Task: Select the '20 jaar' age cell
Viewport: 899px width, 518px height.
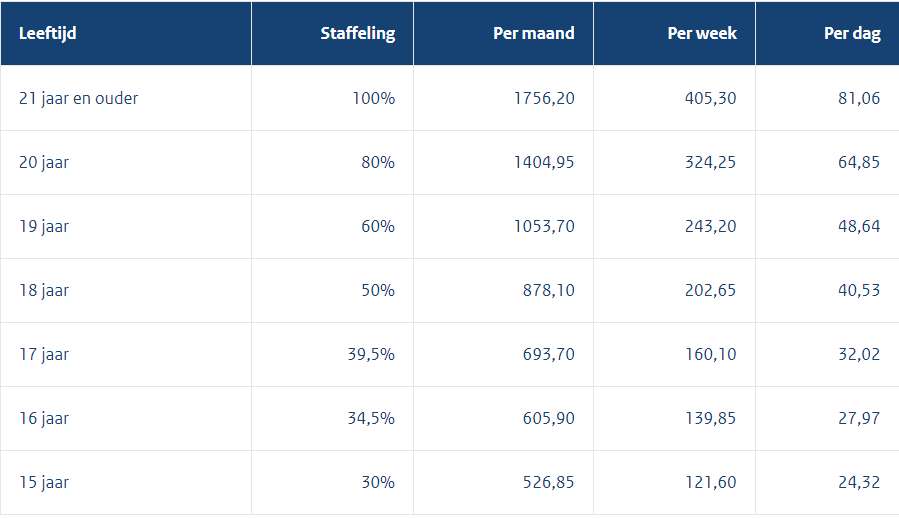Action: point(44,162)
